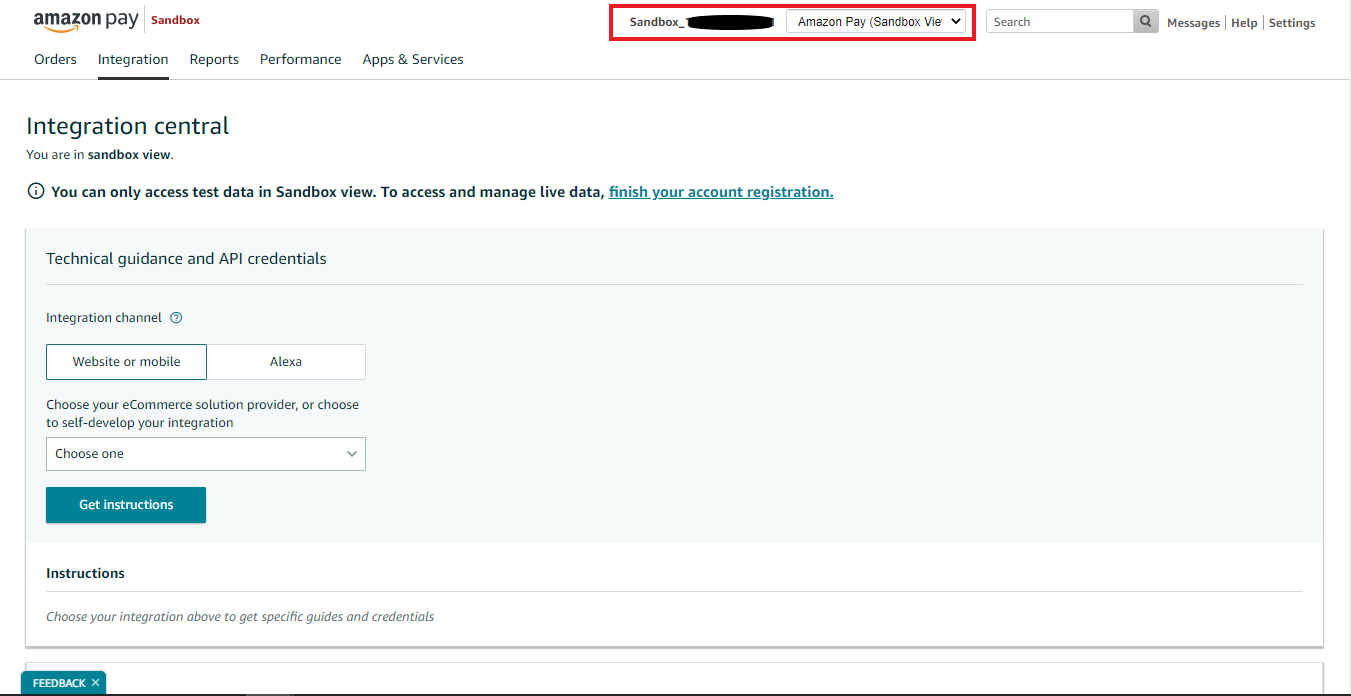Viewport: 1351px width, 696px height.
Task: Click the Technical guidance and API credentials heading
Action: (x=186, y=258)
